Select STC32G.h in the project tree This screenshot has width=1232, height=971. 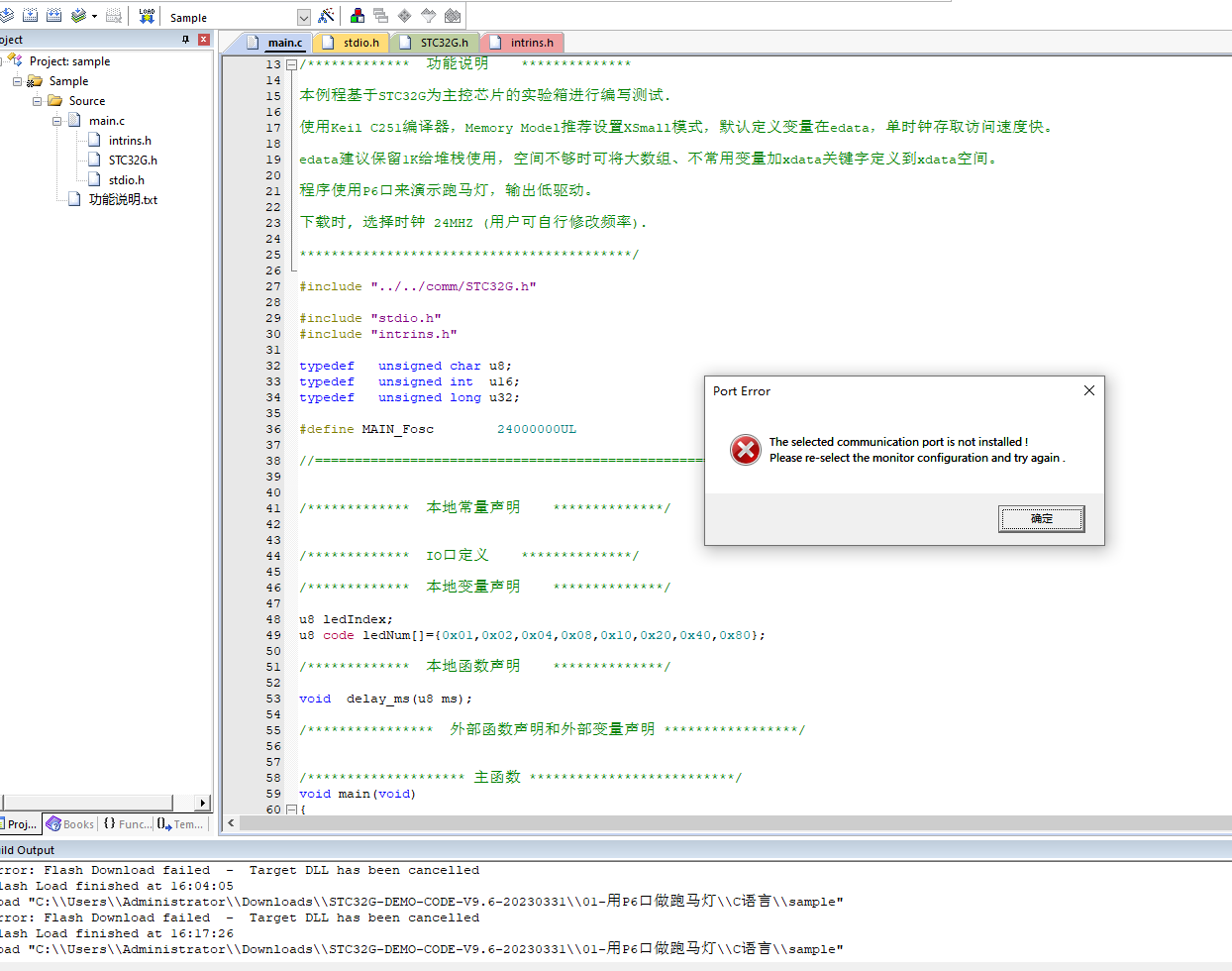coord(133,160)
